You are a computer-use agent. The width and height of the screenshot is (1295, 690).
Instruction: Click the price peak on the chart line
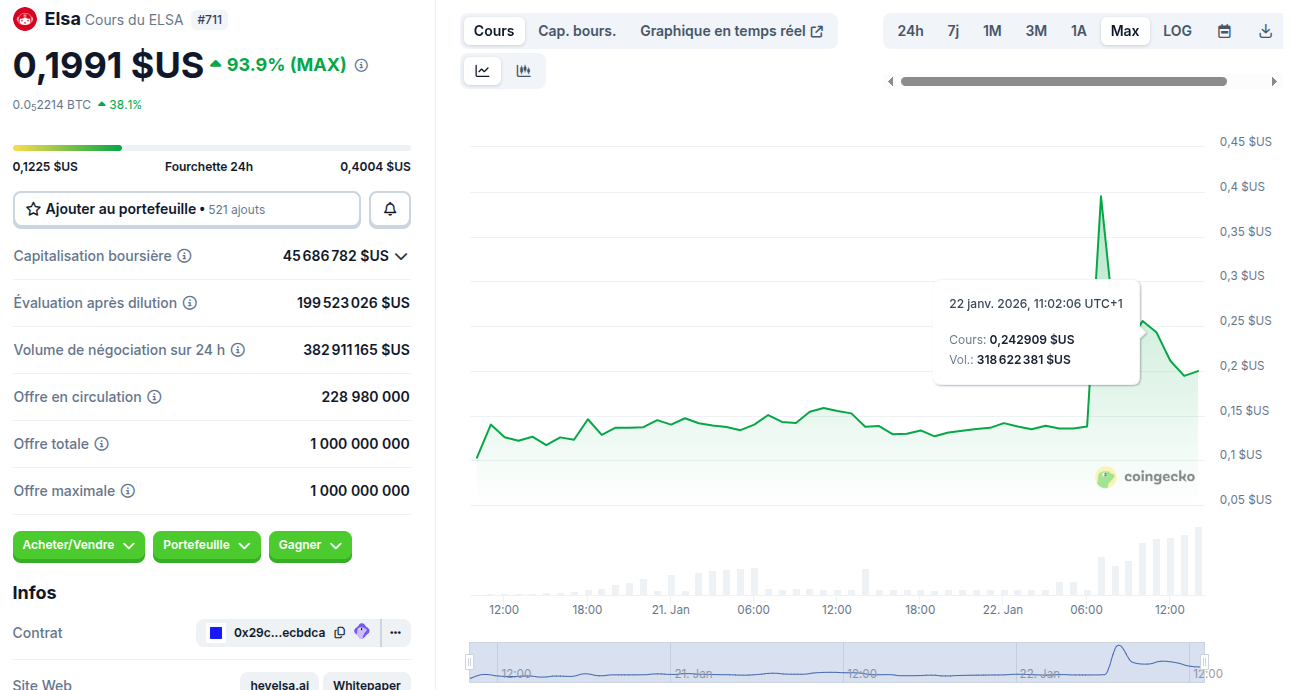pos(1101,196)
